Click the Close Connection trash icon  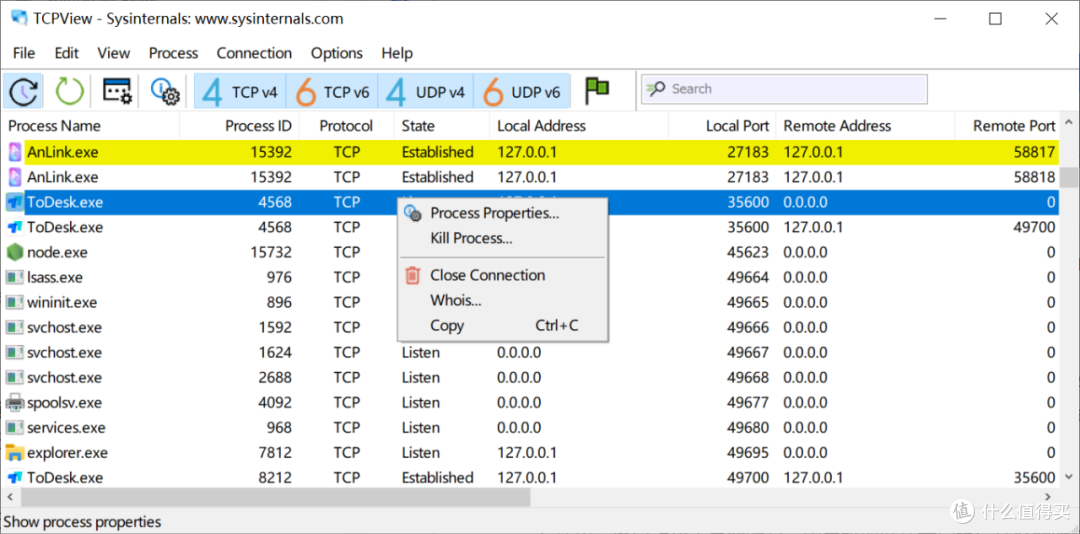[x=413, y=276]
